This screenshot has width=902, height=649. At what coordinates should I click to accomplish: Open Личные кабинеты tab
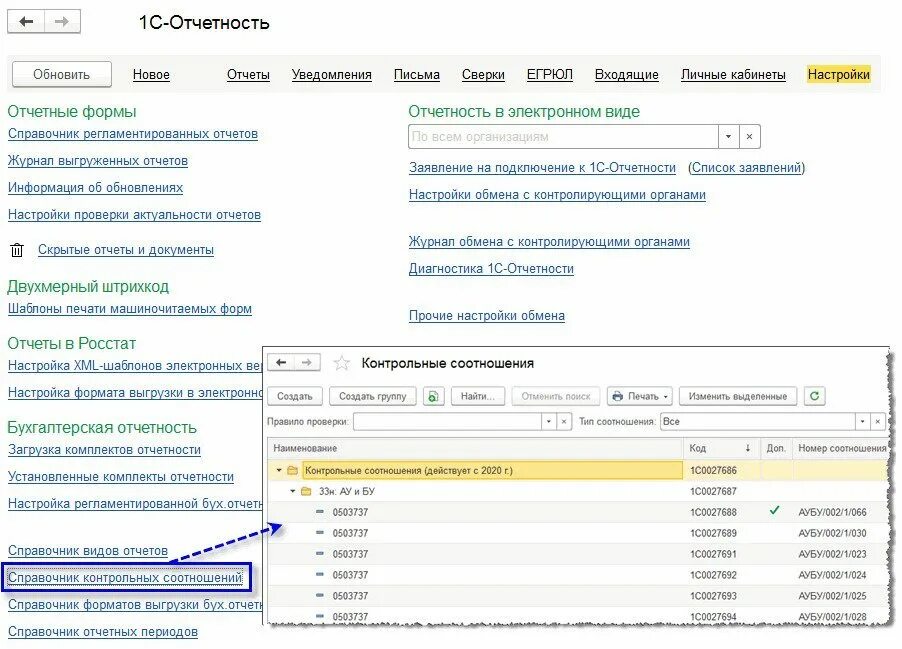click(x=733, y=75)
